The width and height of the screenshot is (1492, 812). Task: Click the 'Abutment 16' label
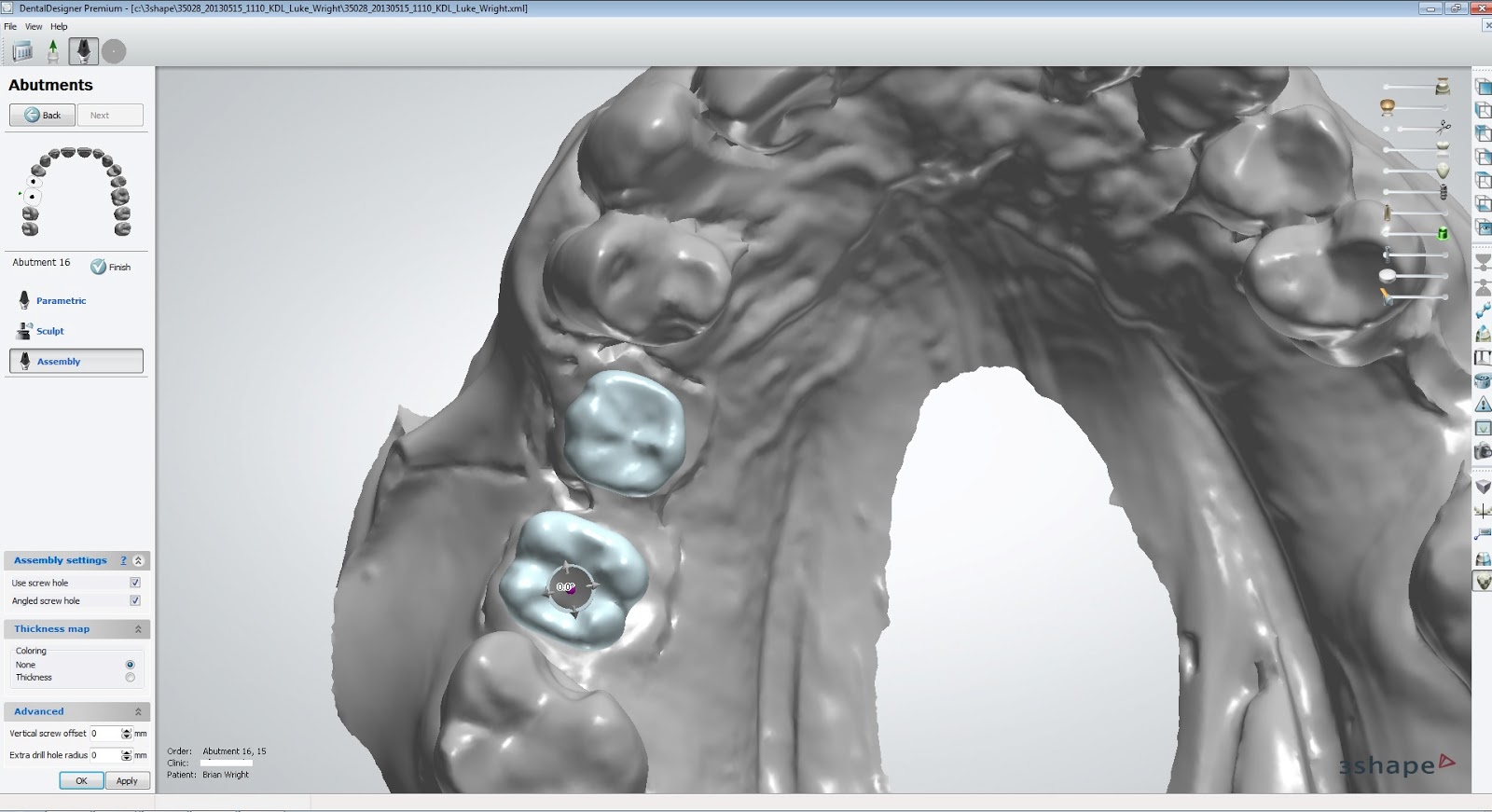coord(41,262)
